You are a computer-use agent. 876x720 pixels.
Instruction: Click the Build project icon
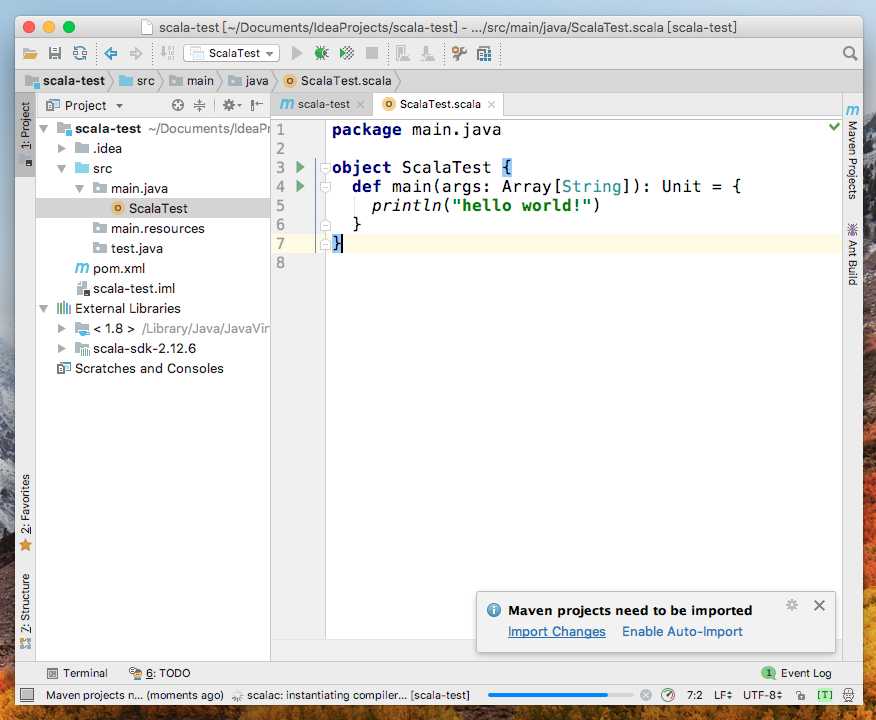(168, 54)
